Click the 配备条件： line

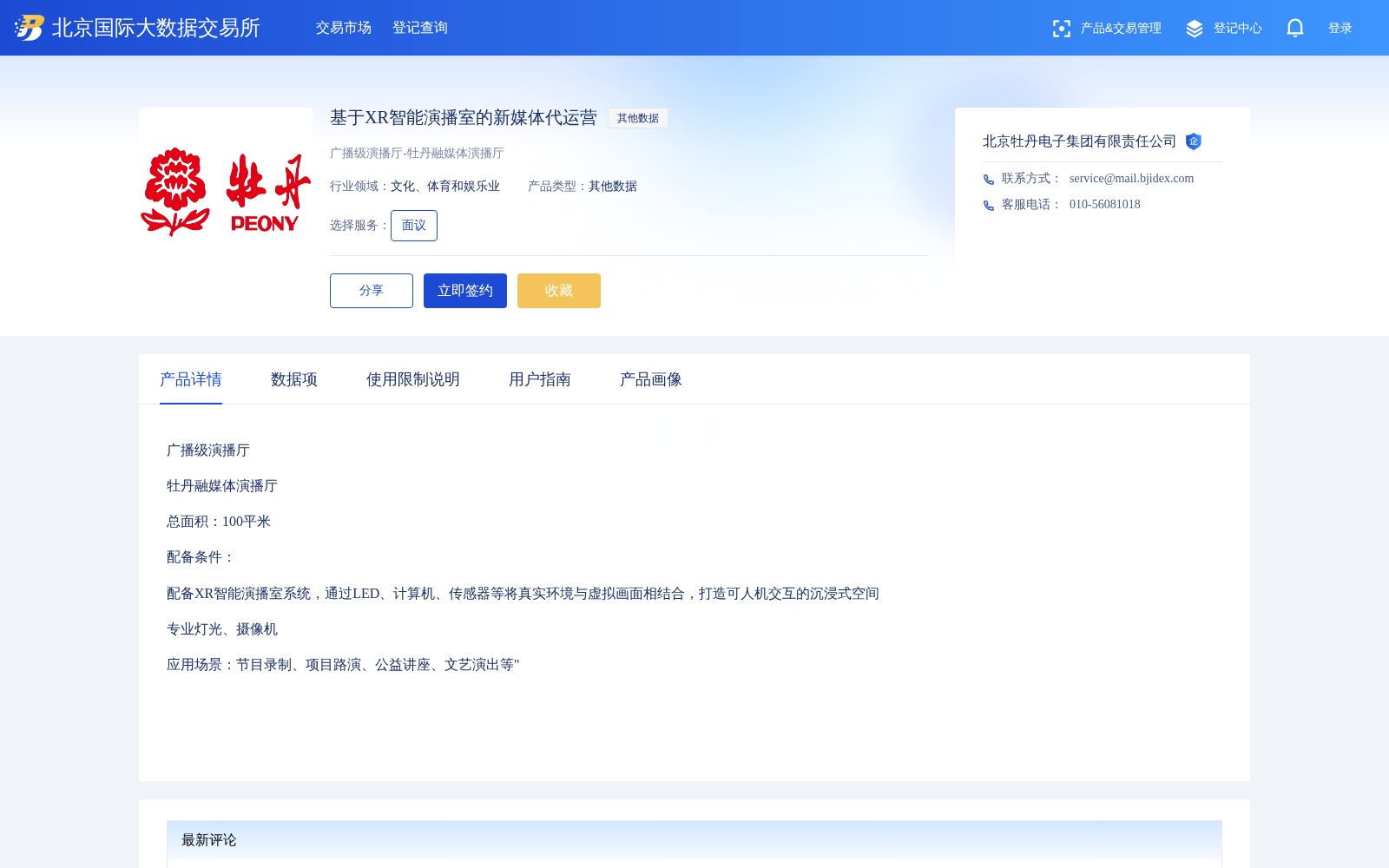point(201,557)
